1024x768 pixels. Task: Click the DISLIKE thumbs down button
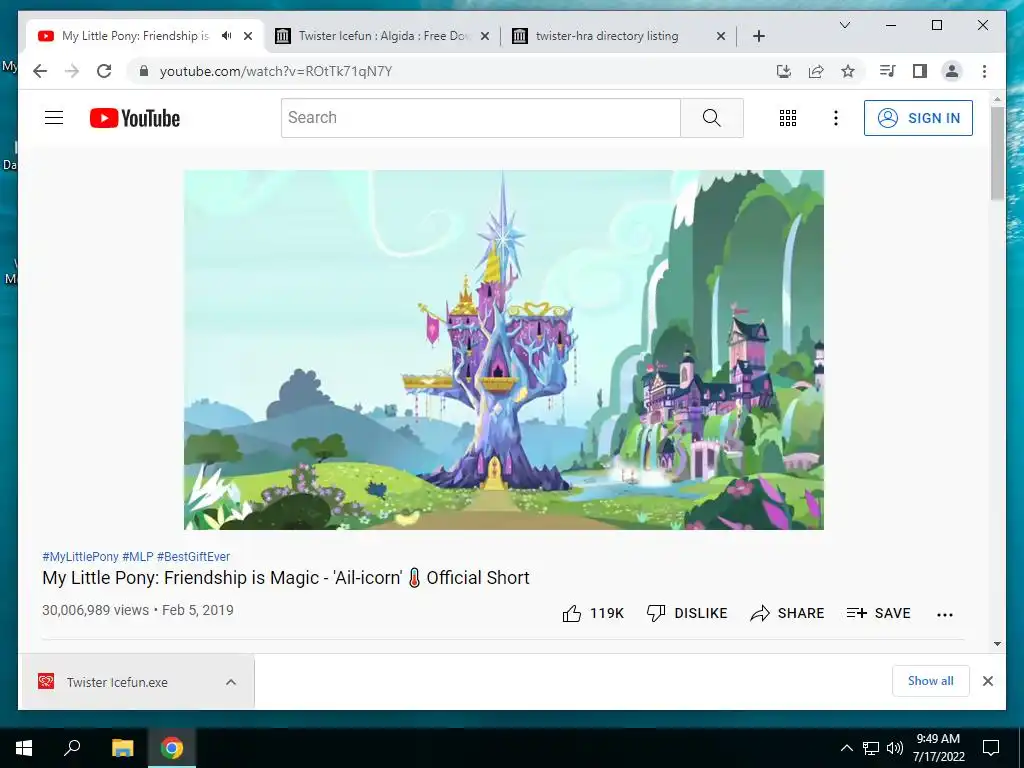[687, 613]
